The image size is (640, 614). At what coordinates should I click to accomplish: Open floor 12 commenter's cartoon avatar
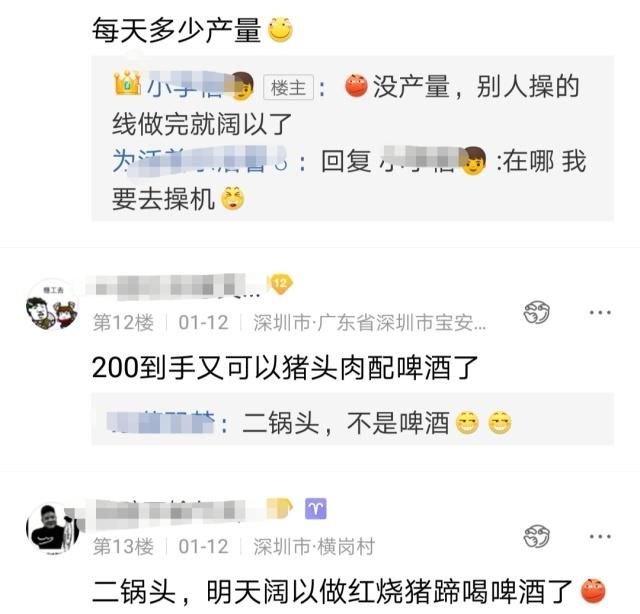(x=52, y=305)
